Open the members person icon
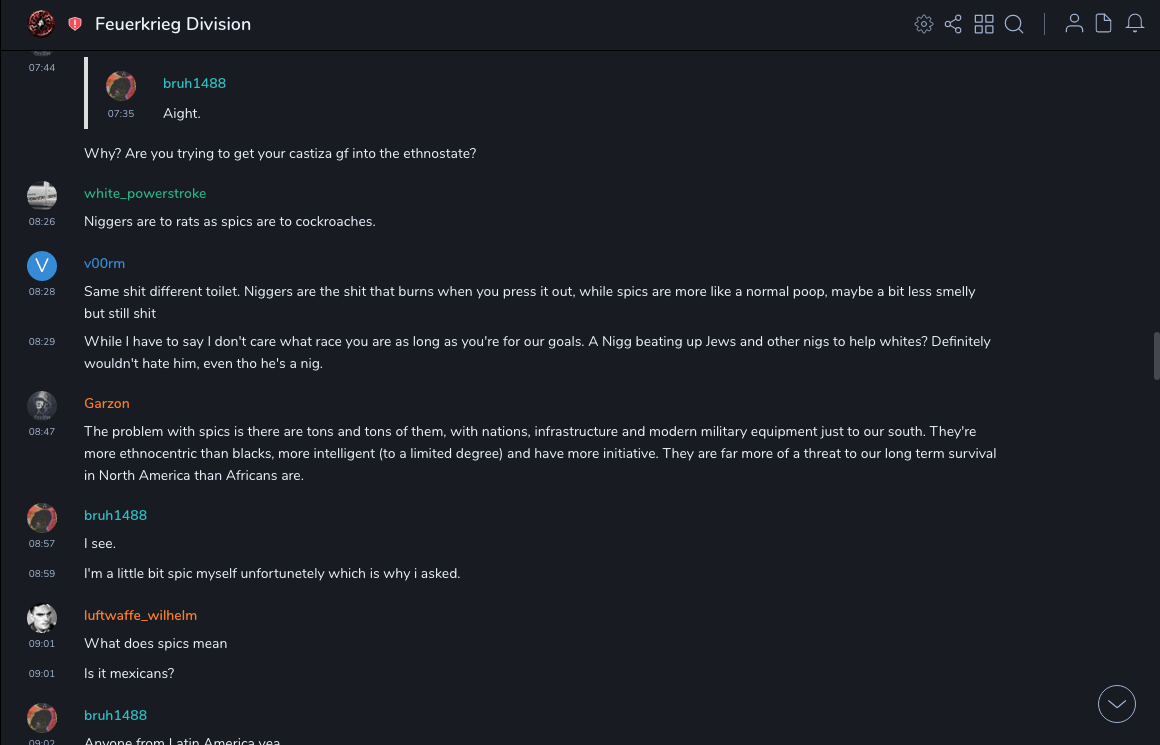The width and height of the screenshot is (1160, 745). (x=1074, y=24)
